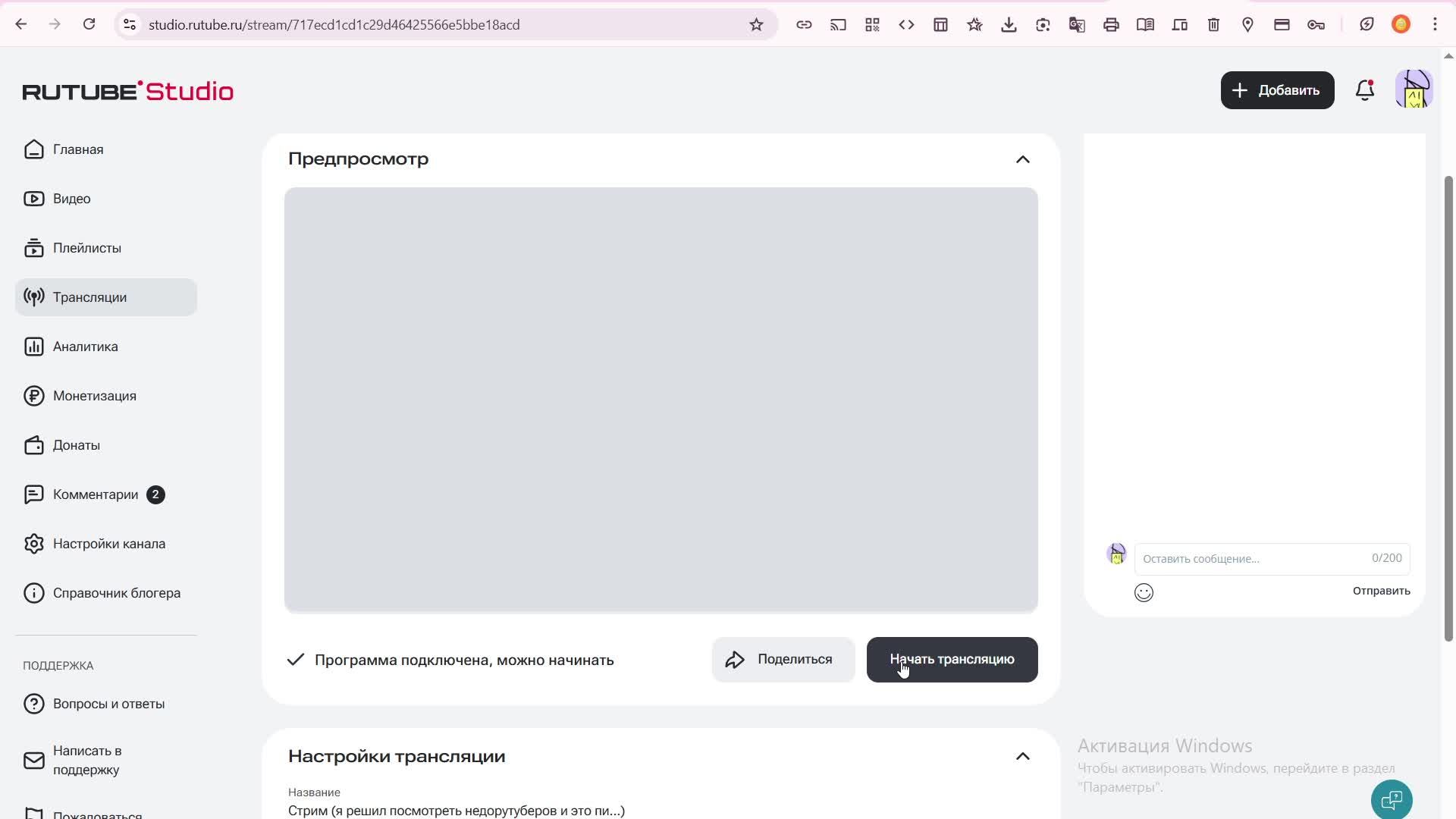
Task: Open Комментарии with 2 notifications
Action: (x=95, y=494)
